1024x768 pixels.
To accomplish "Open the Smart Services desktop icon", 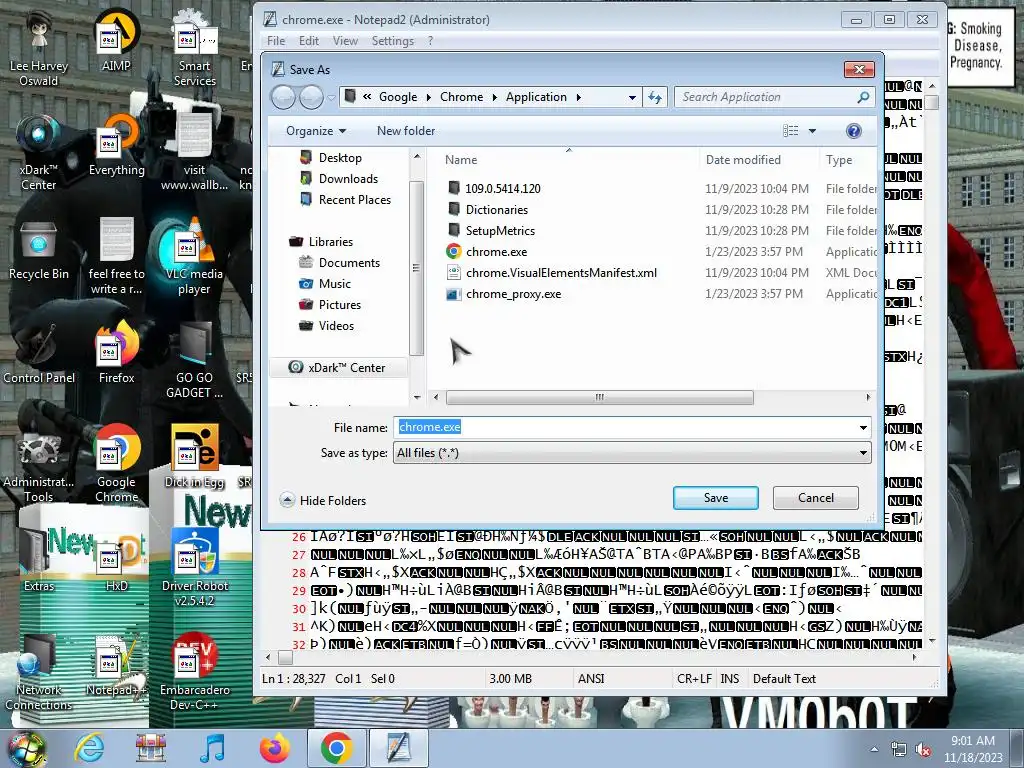I will [194, 49].
